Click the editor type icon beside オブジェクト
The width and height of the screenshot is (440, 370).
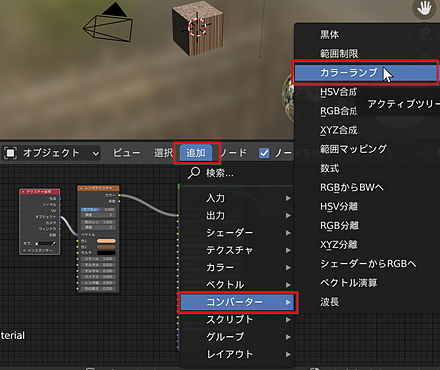pyautogui.click(x=10, y=153)
